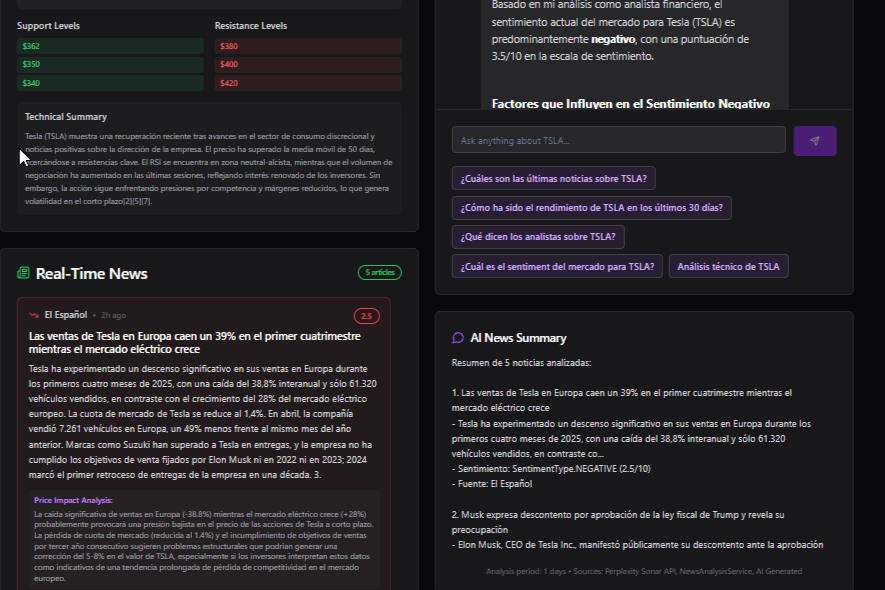Click 'Sentimiento: SentimentType.NEGATIVE (2.5/10)' line
This screenshot has width=885, height=590.
coord(551,469)
